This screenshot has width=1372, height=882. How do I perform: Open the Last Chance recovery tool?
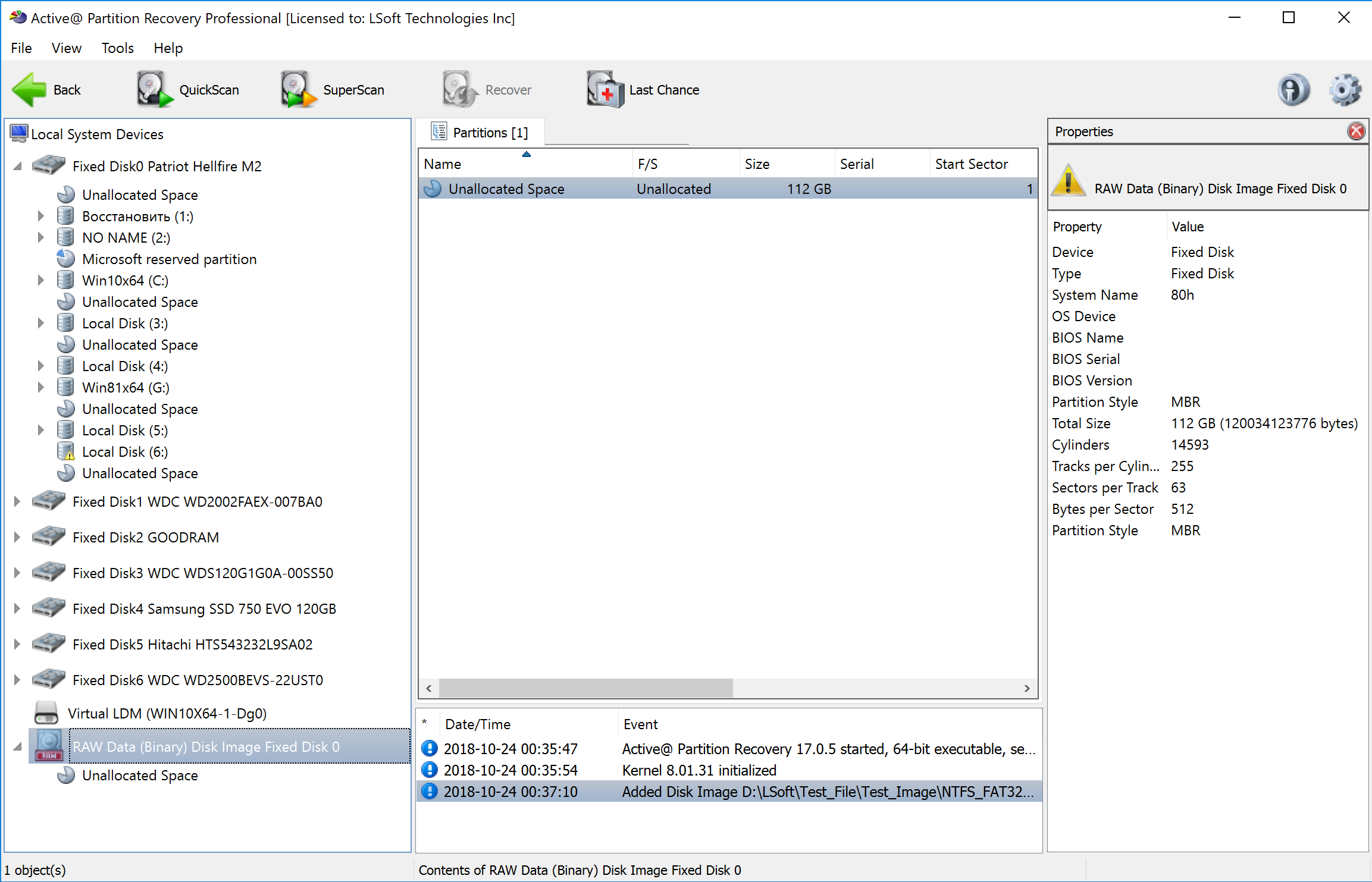point(643,89)
